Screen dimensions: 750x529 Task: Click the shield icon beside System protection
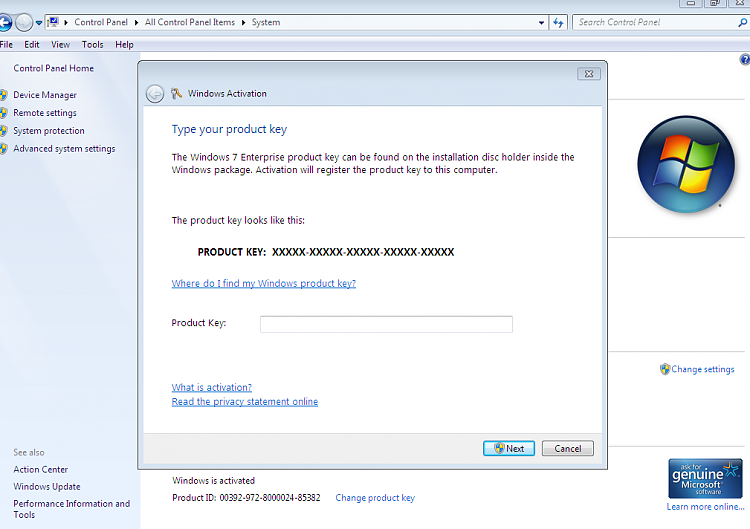click(x=3, y=131)
